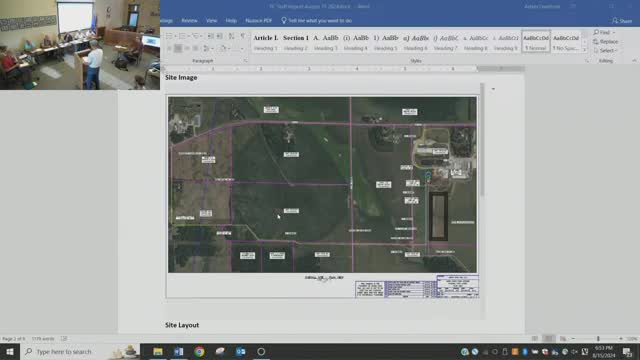Apply the Article I. Heading 1 style
The image size is (640, 360).
[x=266, y=42]
